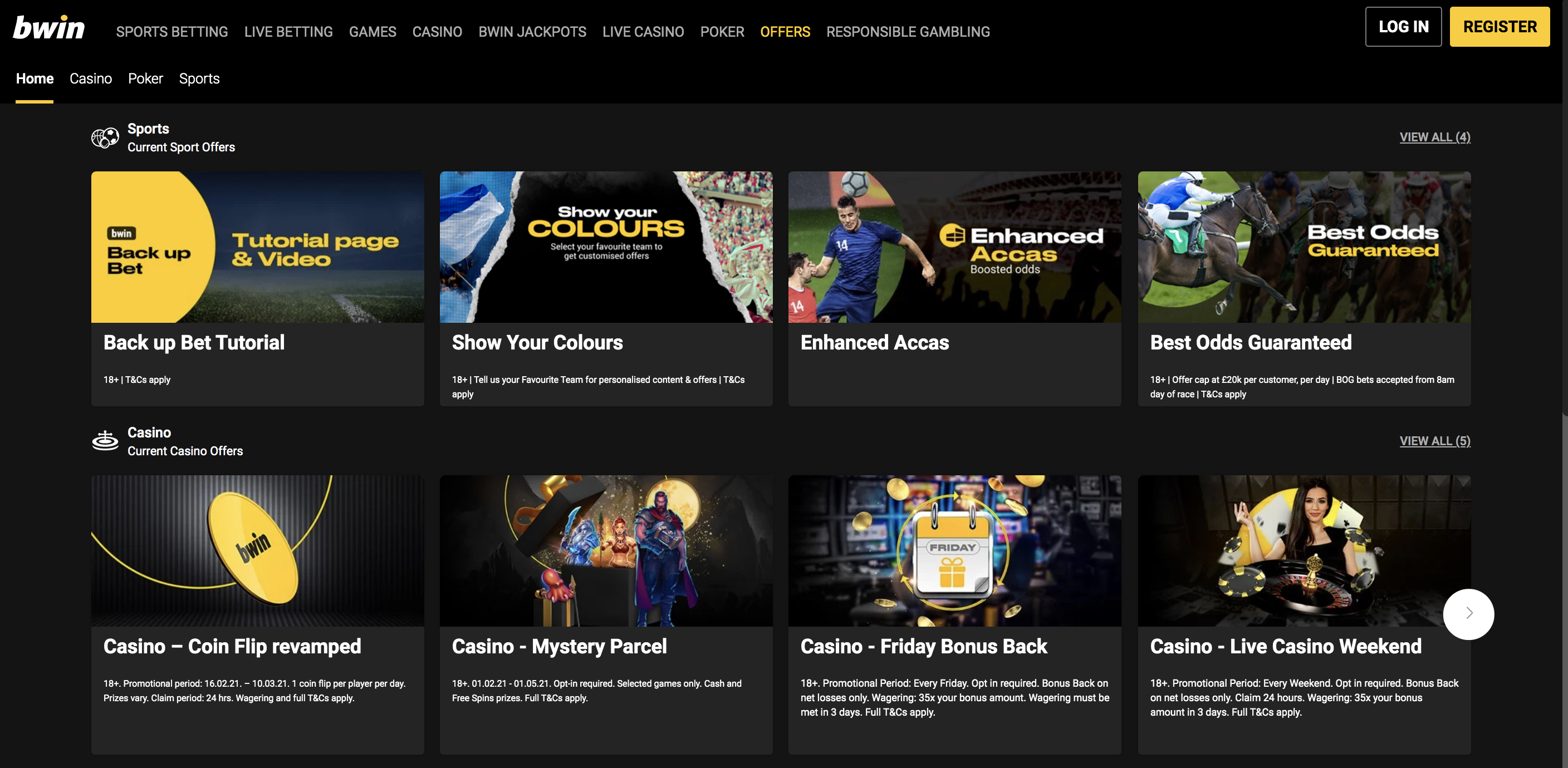Click the REGISTER button

coord(1498,27)
